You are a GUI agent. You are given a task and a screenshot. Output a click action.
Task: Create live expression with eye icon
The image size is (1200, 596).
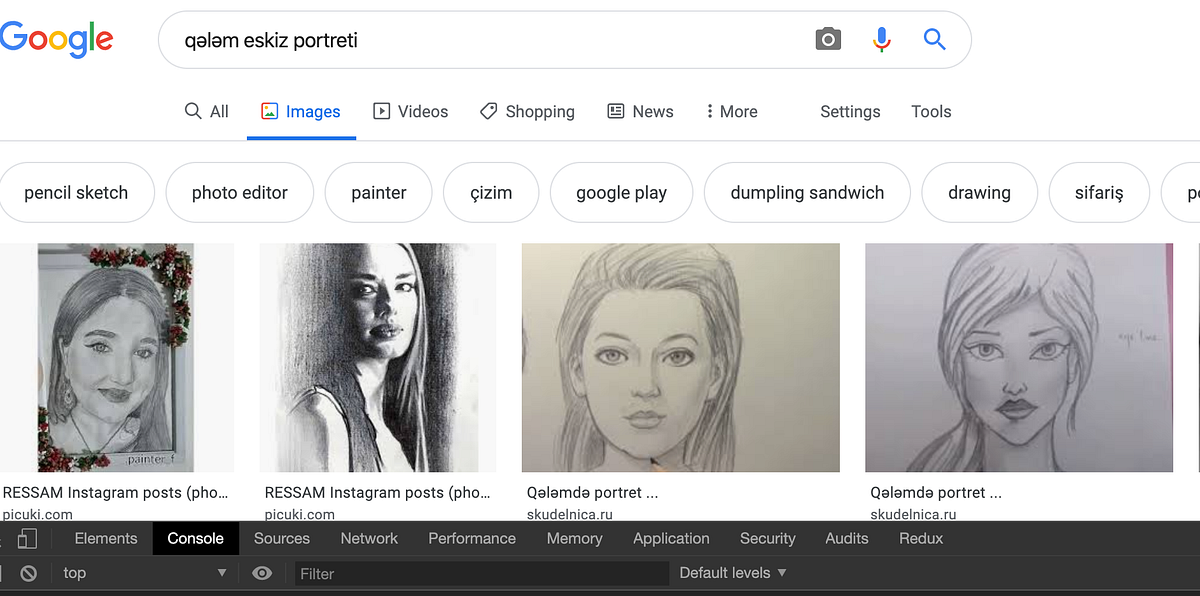(x=262, y=573)
